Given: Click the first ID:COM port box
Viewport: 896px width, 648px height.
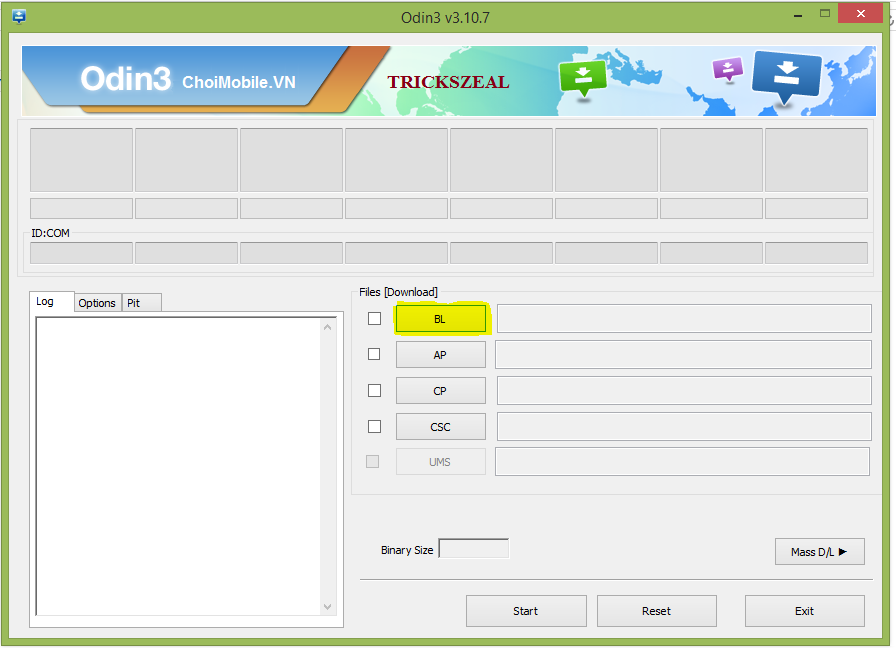Looking at the screenshot, I should (81, 253).
